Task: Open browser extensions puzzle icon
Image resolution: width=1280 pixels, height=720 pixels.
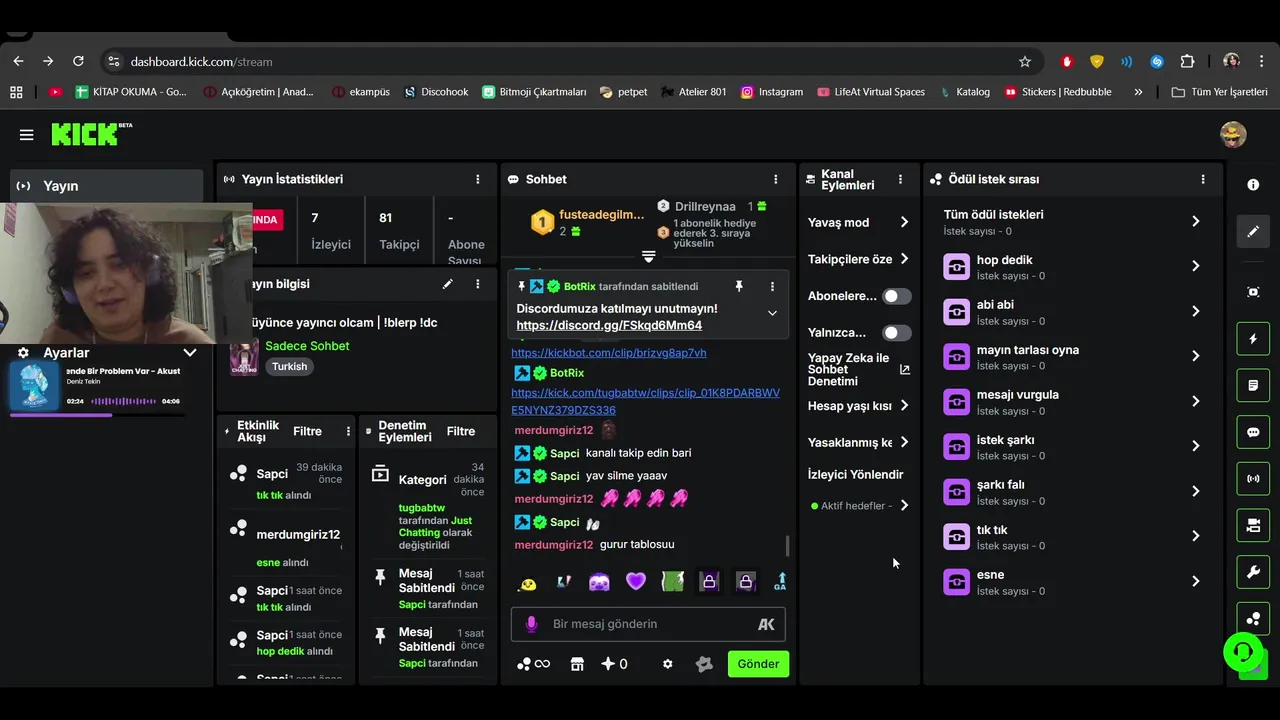Action: coord(1187,61)
